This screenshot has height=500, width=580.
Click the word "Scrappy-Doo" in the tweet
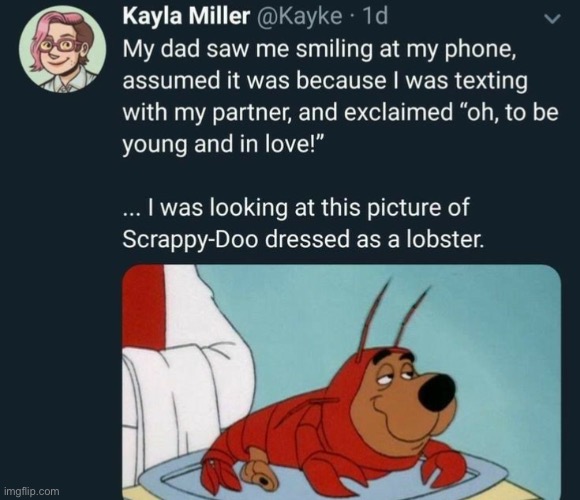(x=190, y=240)
